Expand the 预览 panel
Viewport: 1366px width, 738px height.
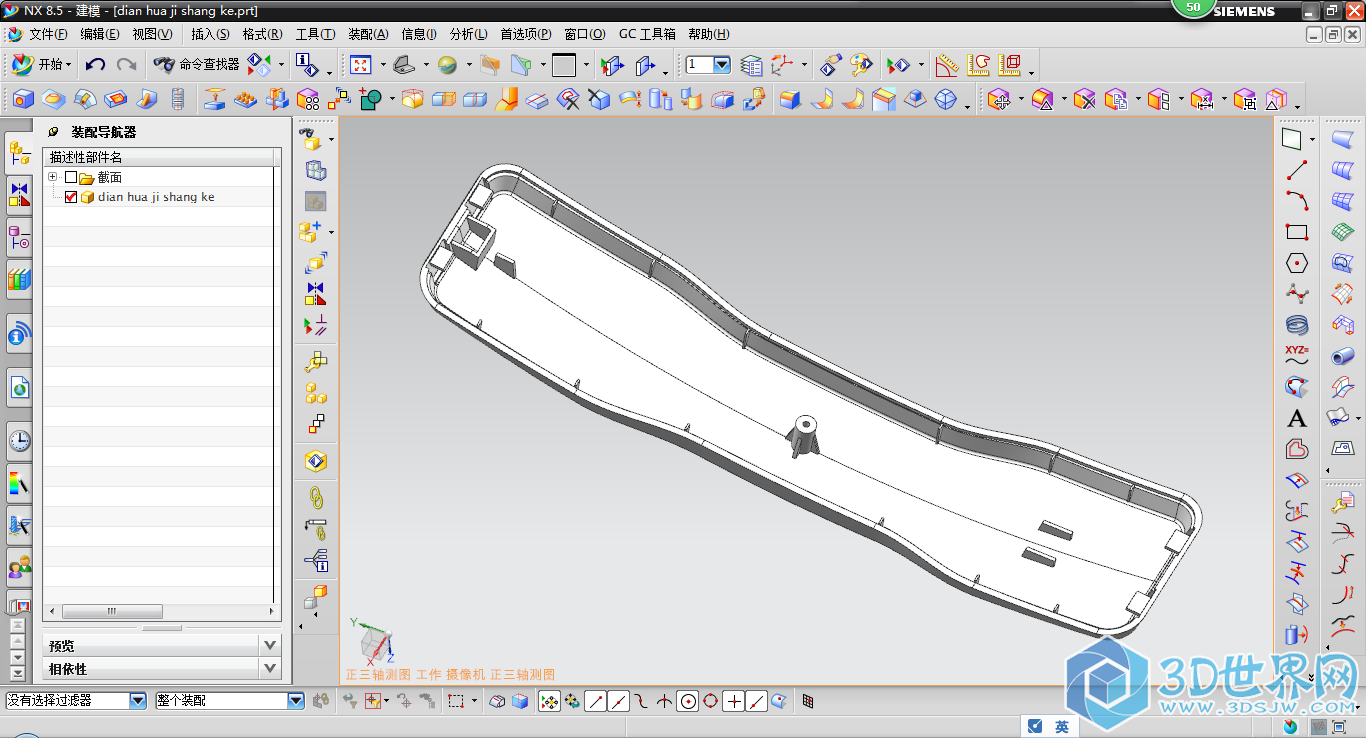click(269, 646)
